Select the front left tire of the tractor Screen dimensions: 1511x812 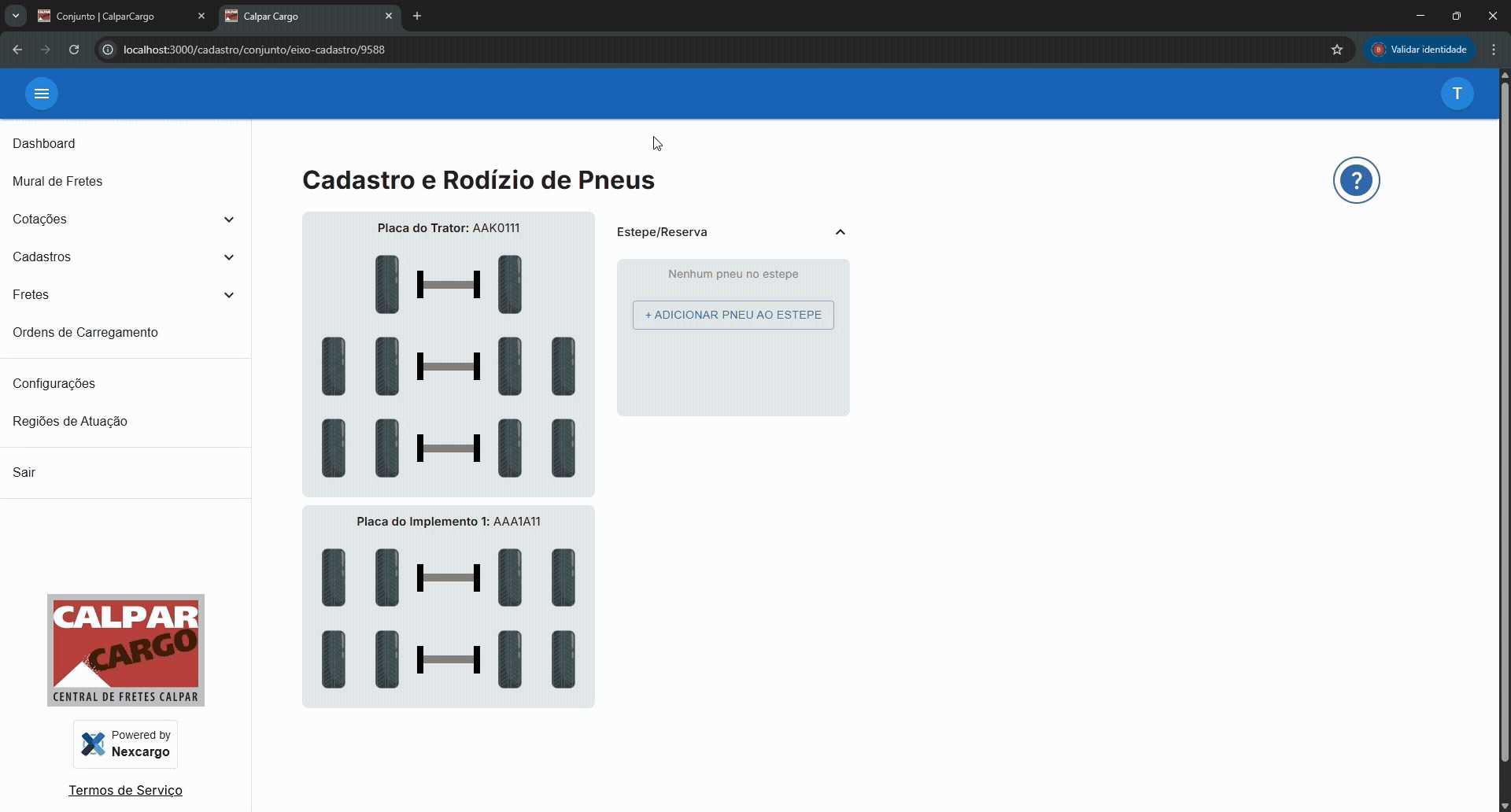pyautogui.click(x=386, y=284)
